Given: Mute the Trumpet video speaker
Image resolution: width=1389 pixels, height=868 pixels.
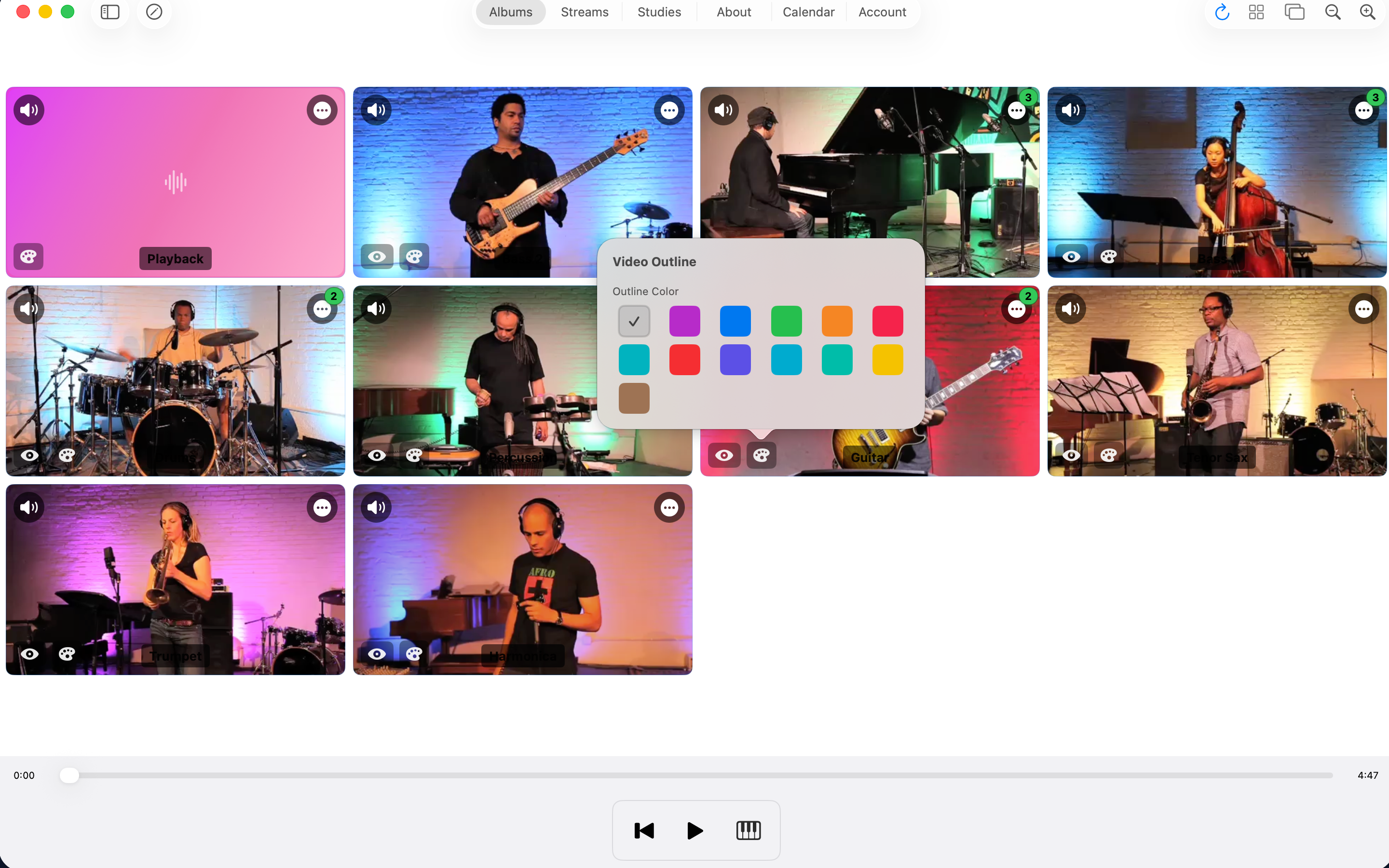Looking at the screenshot, I should click(x=29, y=507).
